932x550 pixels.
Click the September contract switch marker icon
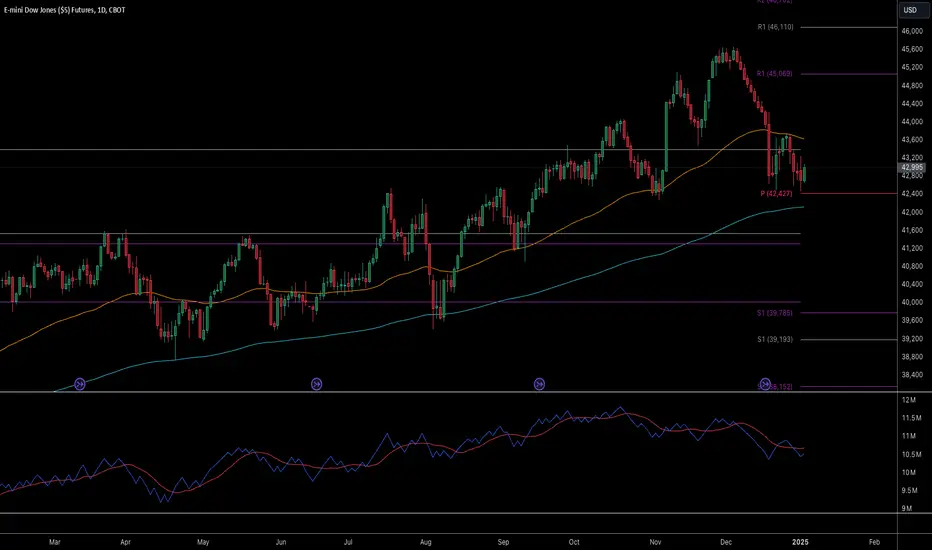click(x=539, y=384)
